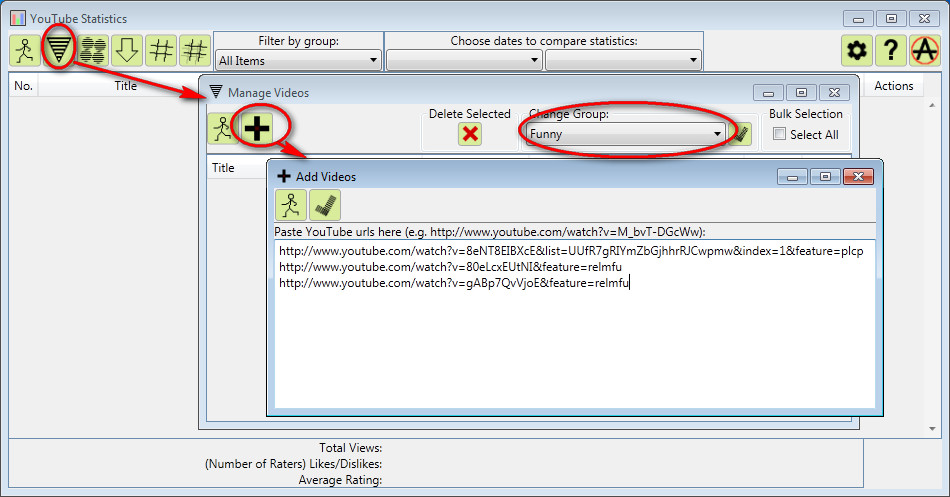950x497 pixels.
Task: Click running man icon in Manage Videos window
Action: tap(223, 128)
